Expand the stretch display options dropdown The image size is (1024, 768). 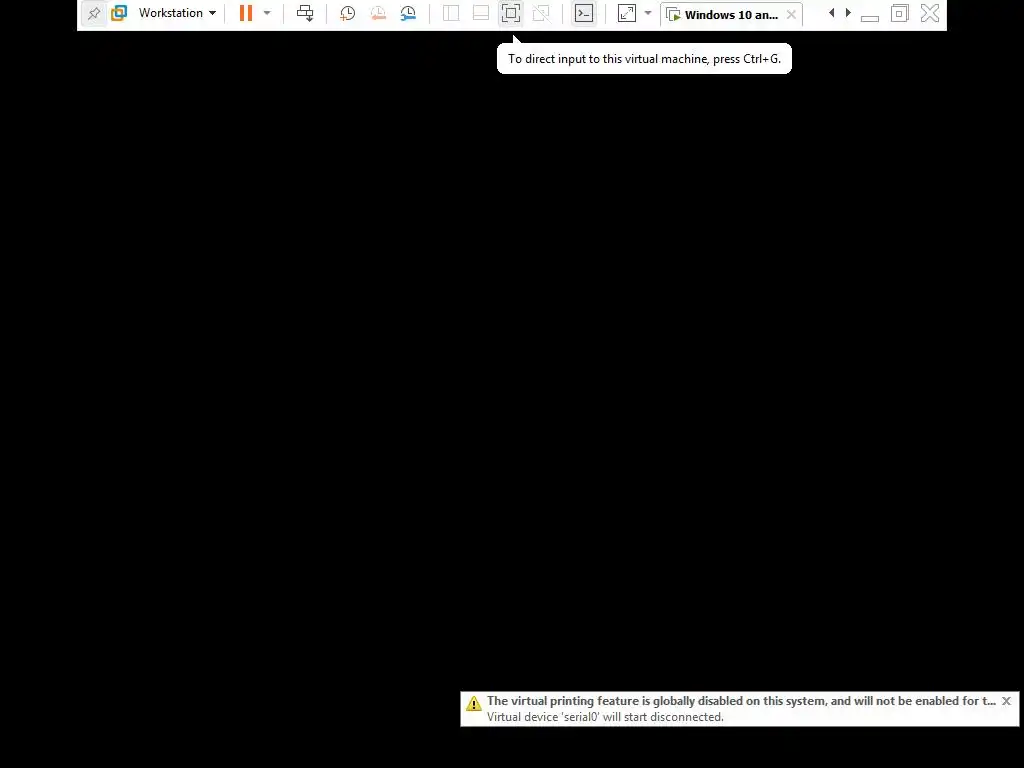[648, 13]
